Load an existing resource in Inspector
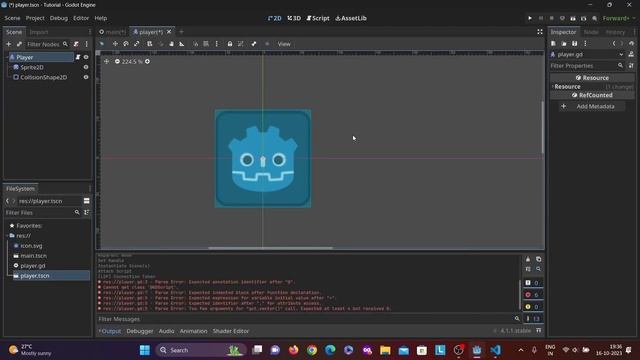Screen dimensions: 640x360 pyautogui.click(x=564, y=43)
